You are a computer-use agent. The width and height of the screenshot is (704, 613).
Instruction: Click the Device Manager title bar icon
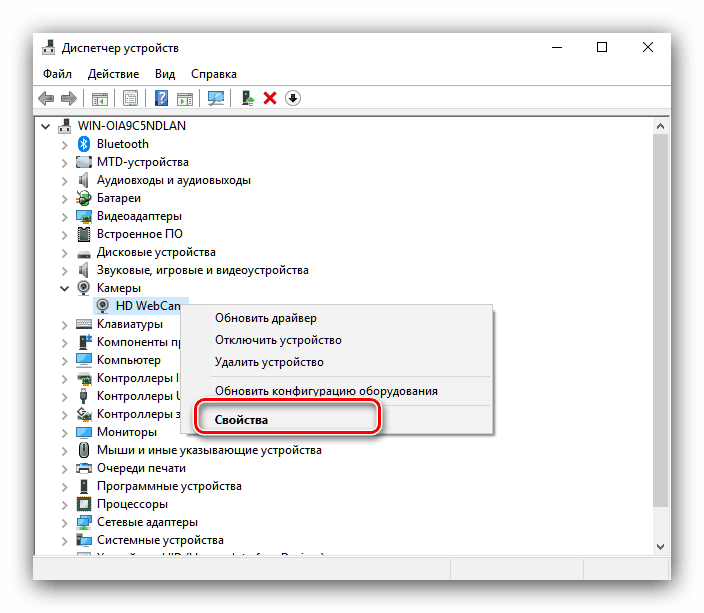48,48
